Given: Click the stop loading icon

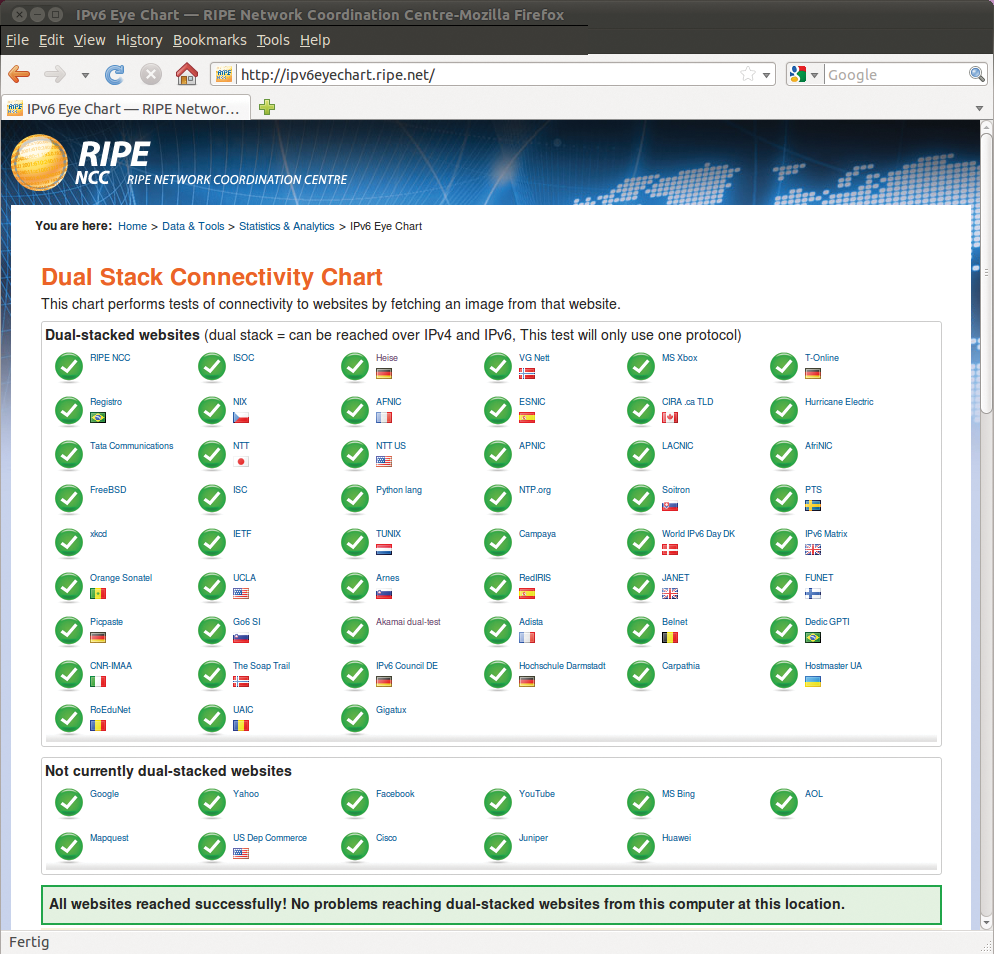Looking at the screenshot, I should pyautogui.click(x=151, y=74).
